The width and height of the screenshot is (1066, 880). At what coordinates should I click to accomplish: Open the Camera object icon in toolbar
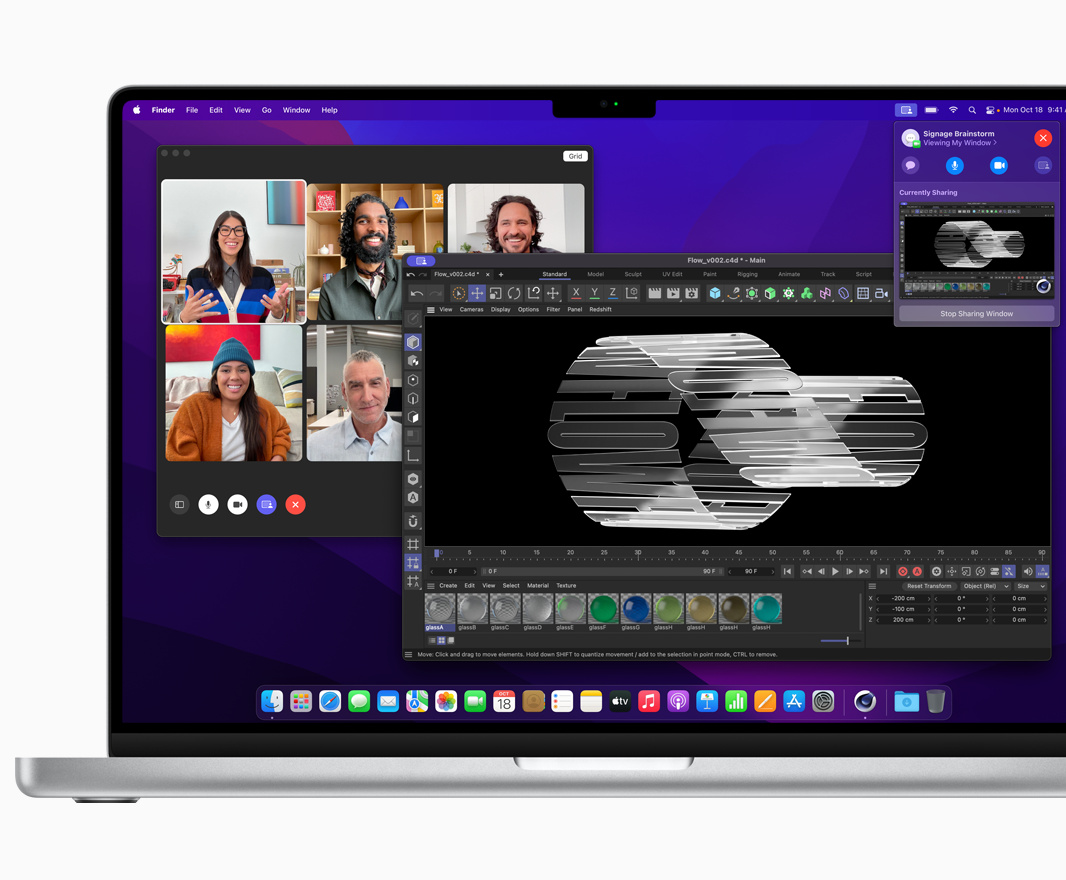881,293
